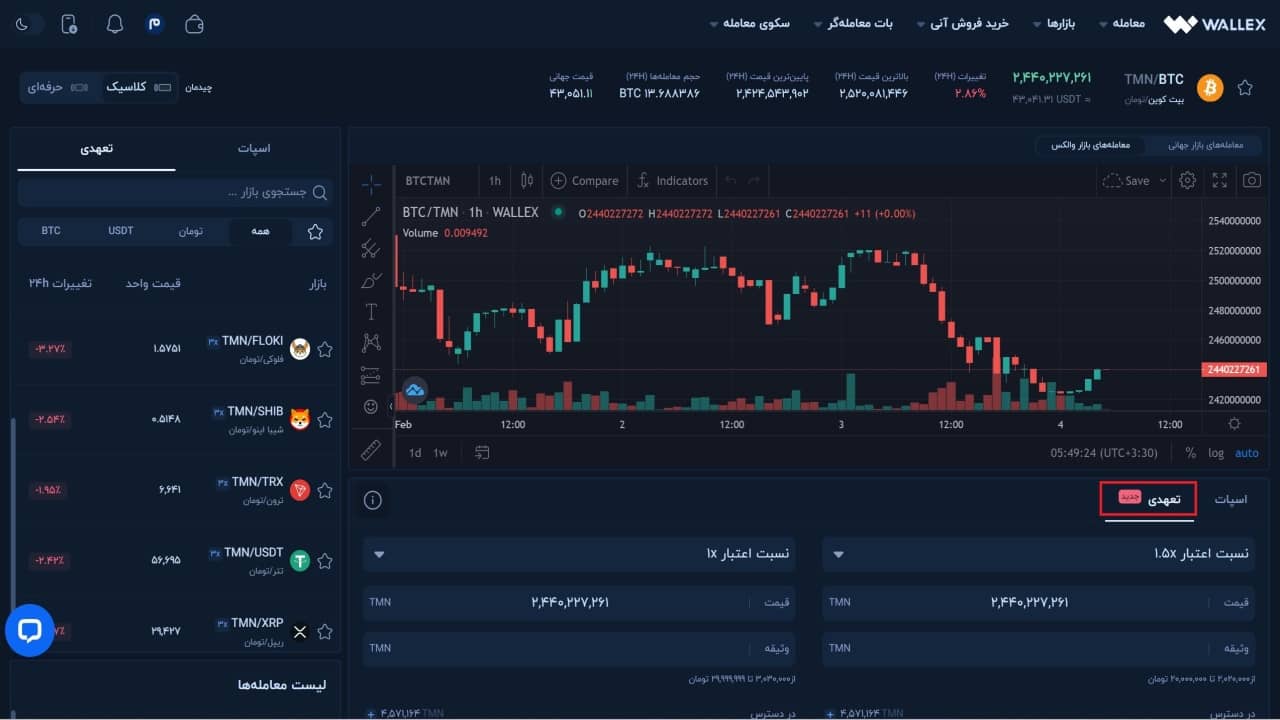Switch to the اسپات market list tab
The image size is (1280, 720).
click(254, 148)
